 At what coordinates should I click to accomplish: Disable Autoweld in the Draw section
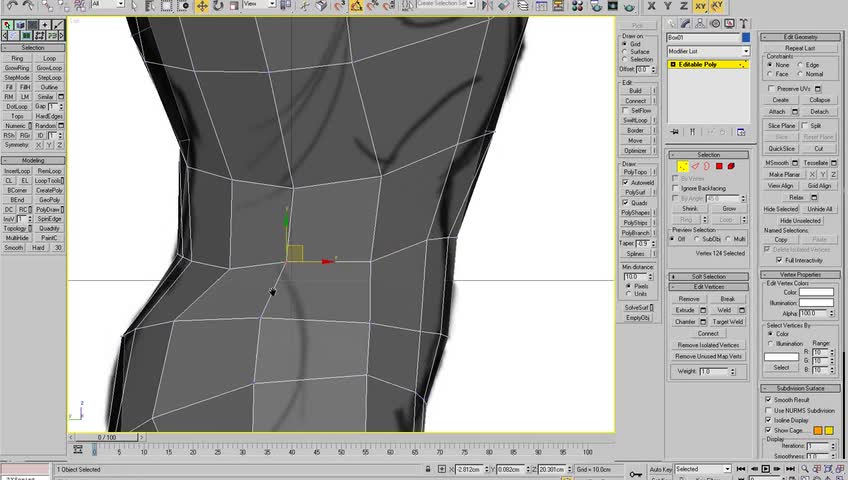(x=626, y=183)
